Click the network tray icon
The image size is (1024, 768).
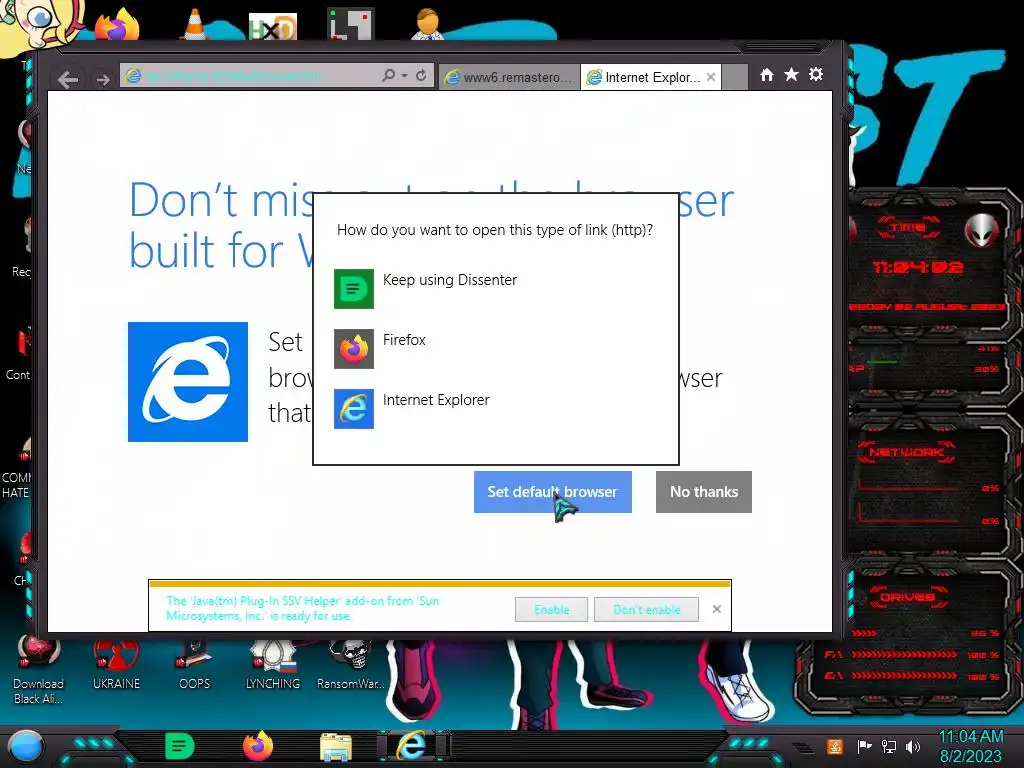click(x=889, y=746)
